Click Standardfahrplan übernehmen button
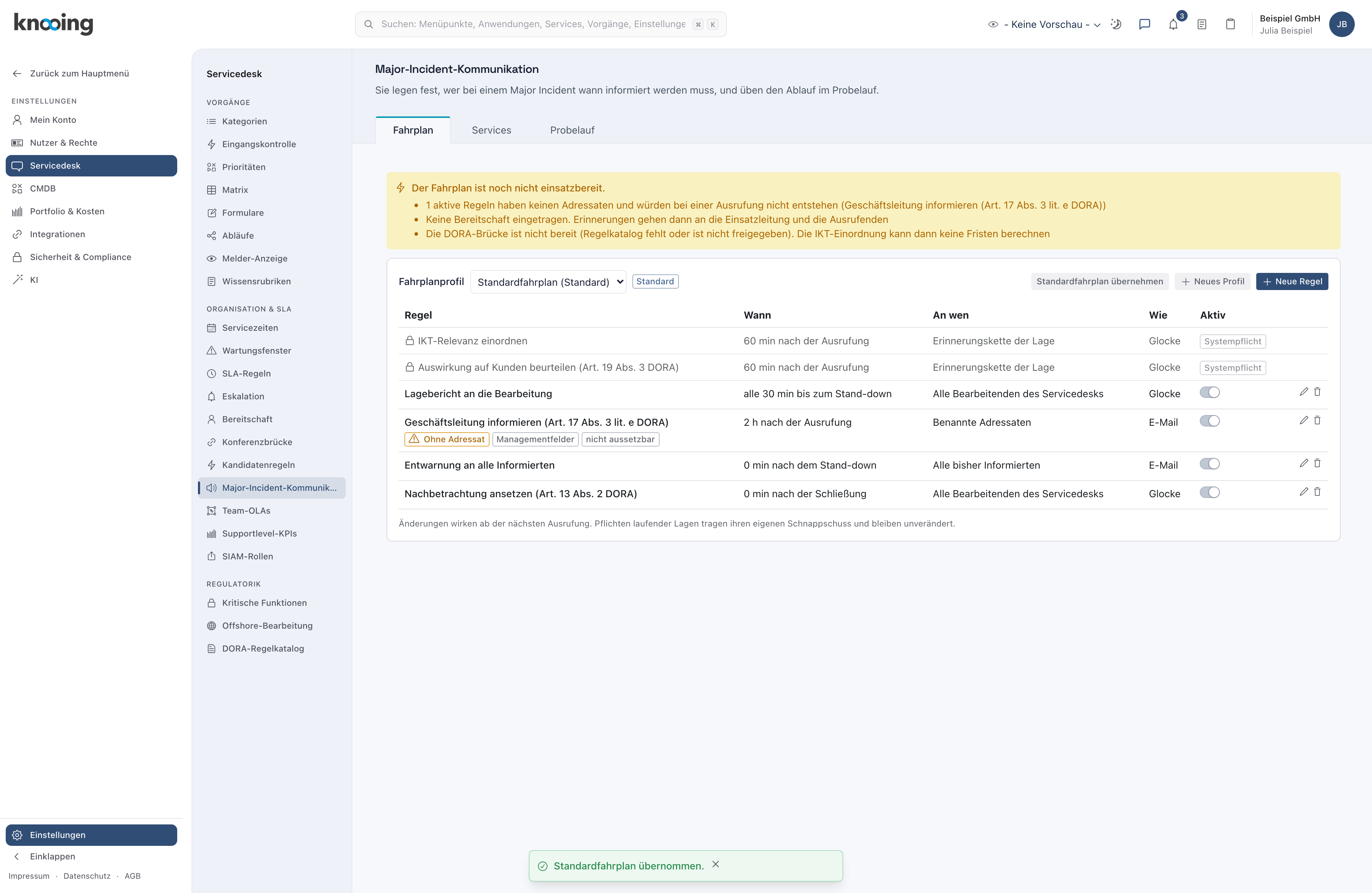The image size is (1372, 893). coord(1099,281)
